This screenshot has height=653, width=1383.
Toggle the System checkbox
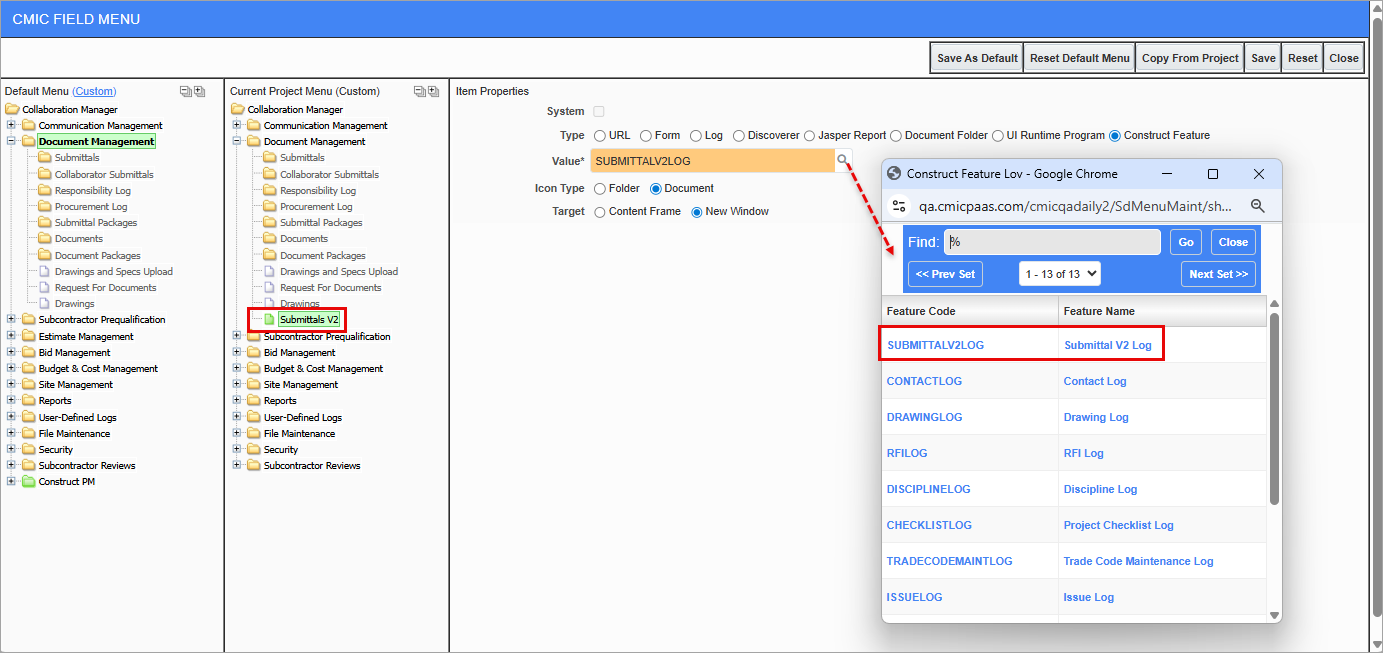[599, 112]
